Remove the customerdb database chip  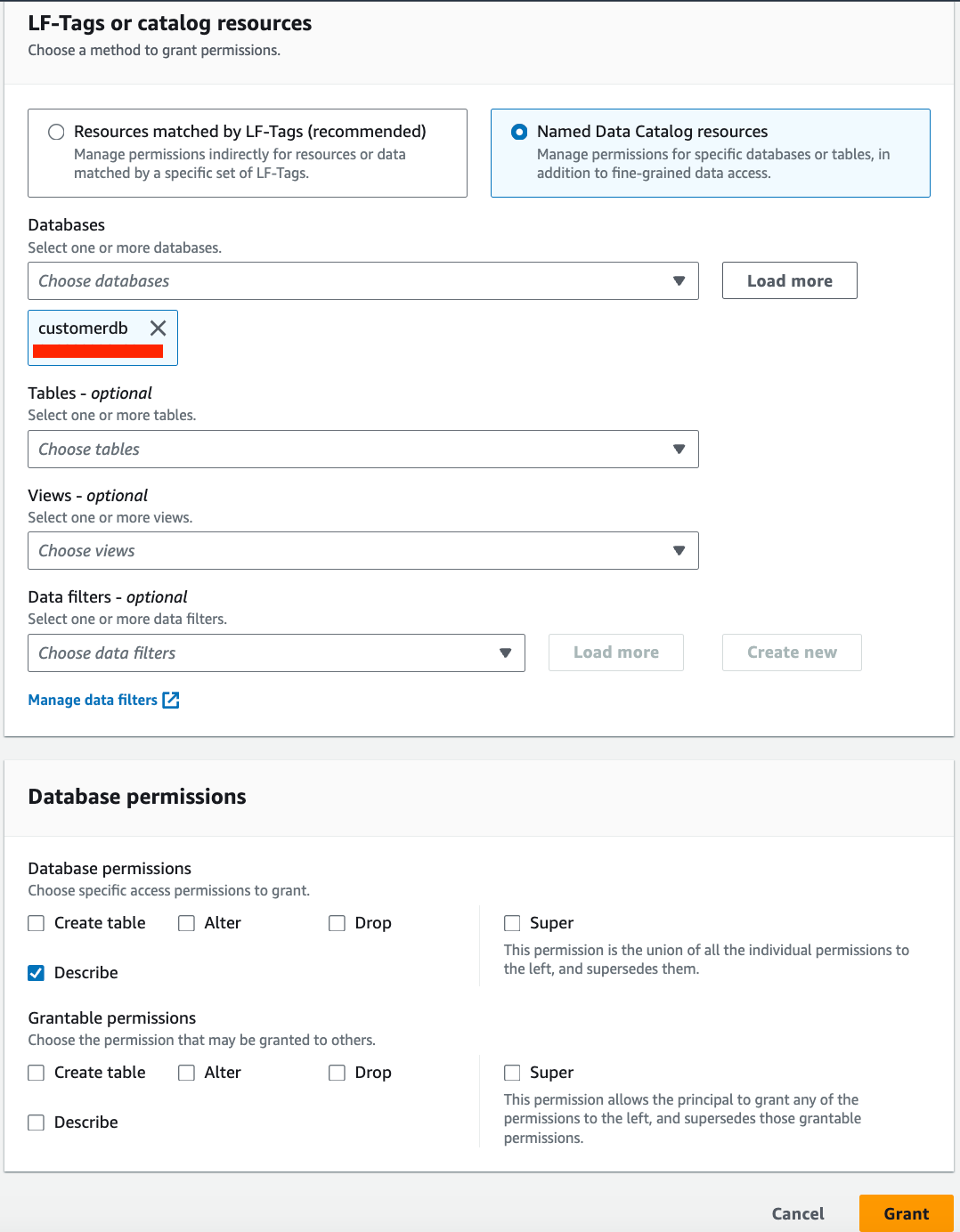pos(159,328)
